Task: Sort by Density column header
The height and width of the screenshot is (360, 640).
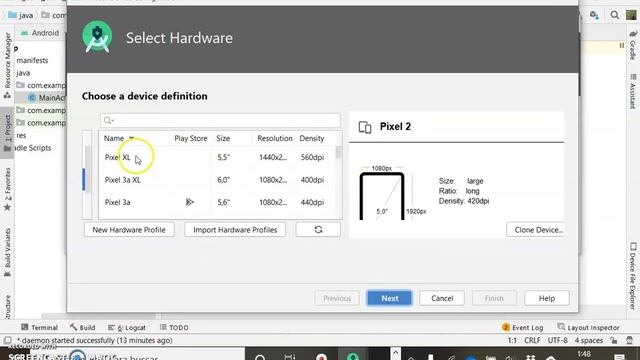Action: tap(312, 138)
